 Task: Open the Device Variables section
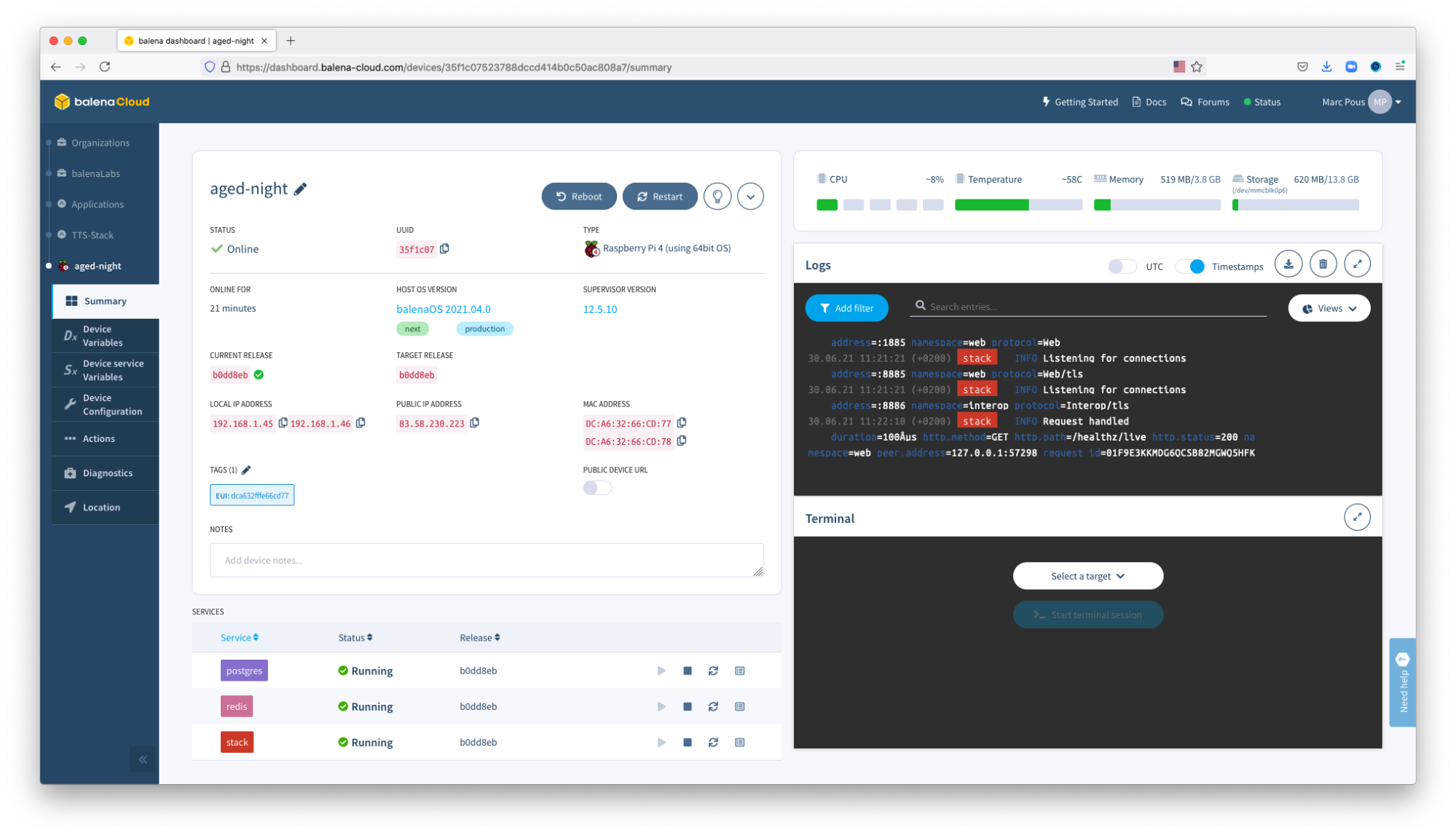[x=102, y=335]
